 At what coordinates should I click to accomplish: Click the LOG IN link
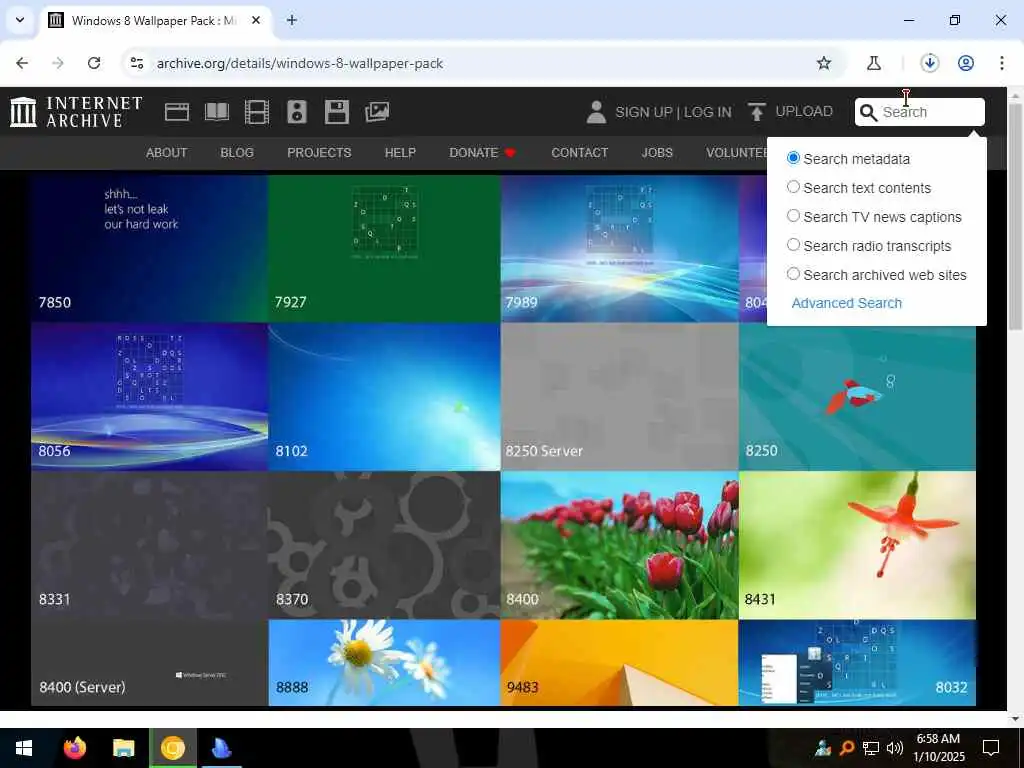click(x=707, y=112)
